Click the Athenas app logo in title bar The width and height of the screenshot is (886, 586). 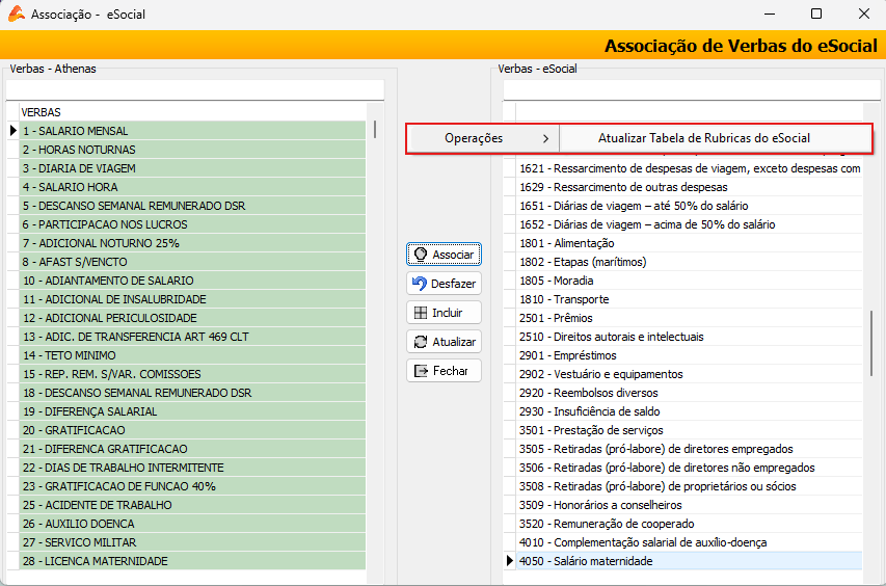point(16,14)
